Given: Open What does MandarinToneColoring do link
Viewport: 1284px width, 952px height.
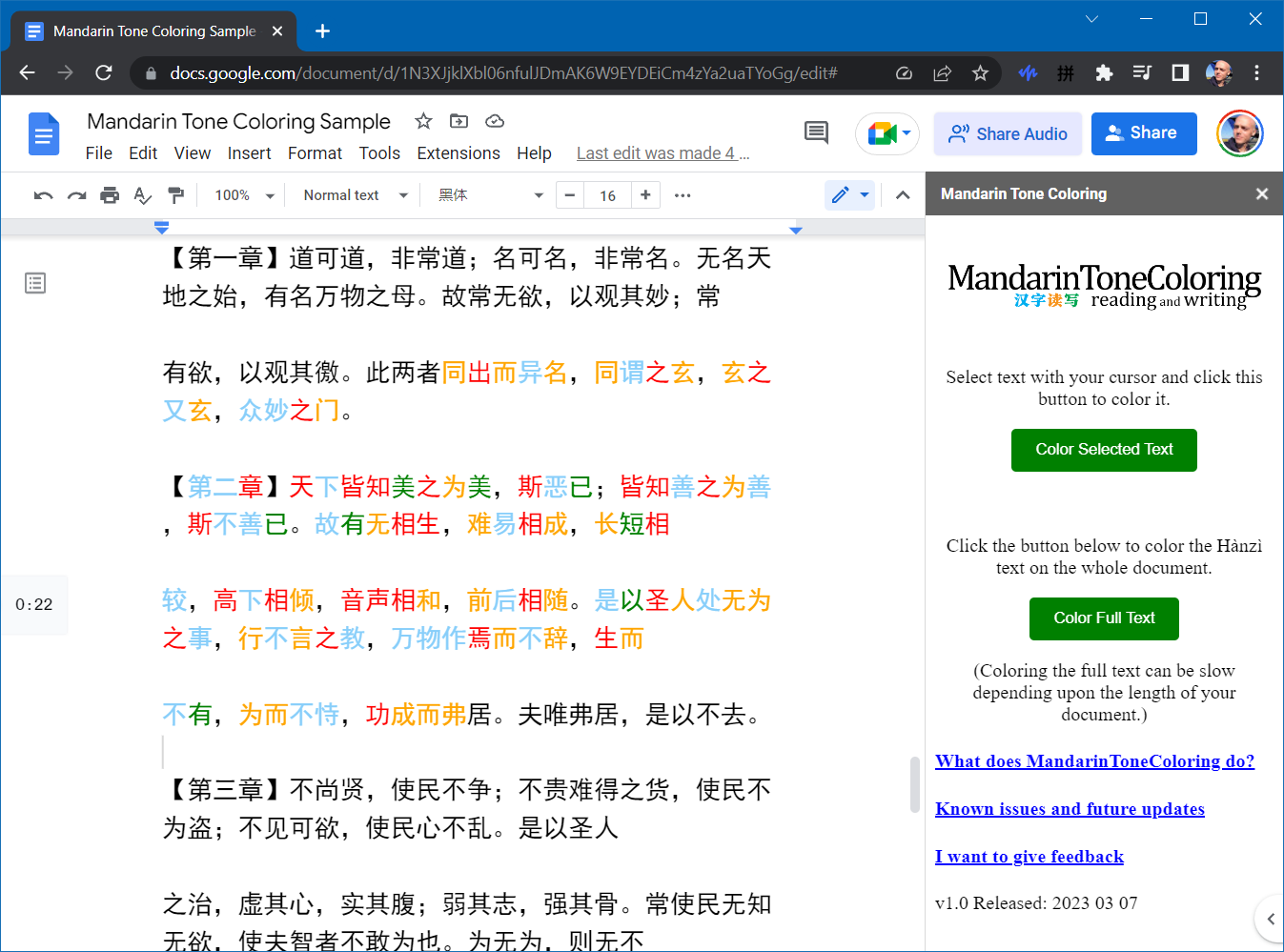Looking at the screenshot, I should (1094, 761).
